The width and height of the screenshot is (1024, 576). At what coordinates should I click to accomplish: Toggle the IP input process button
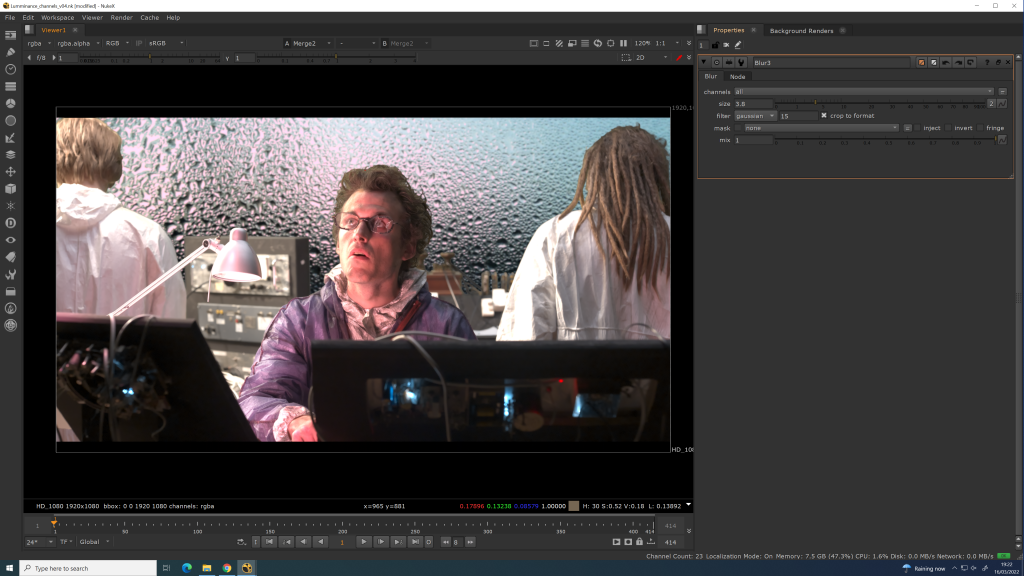139,43
